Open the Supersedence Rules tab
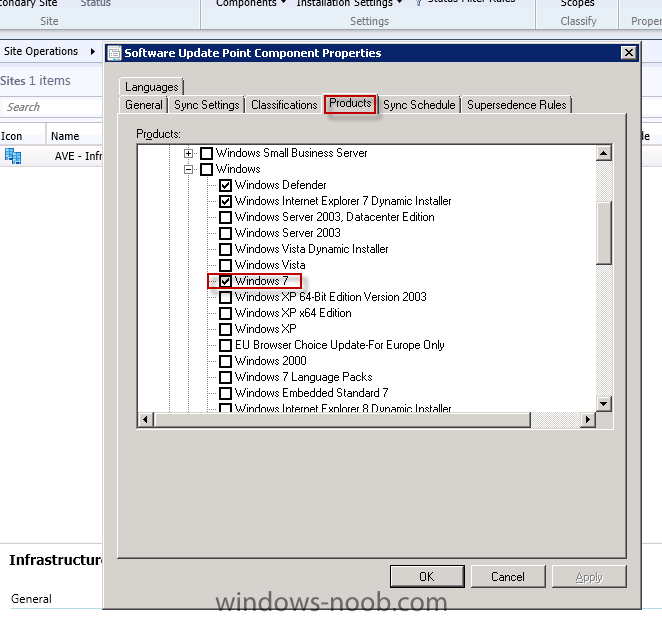This screenshot has height=617, width=662. point(516,105)
